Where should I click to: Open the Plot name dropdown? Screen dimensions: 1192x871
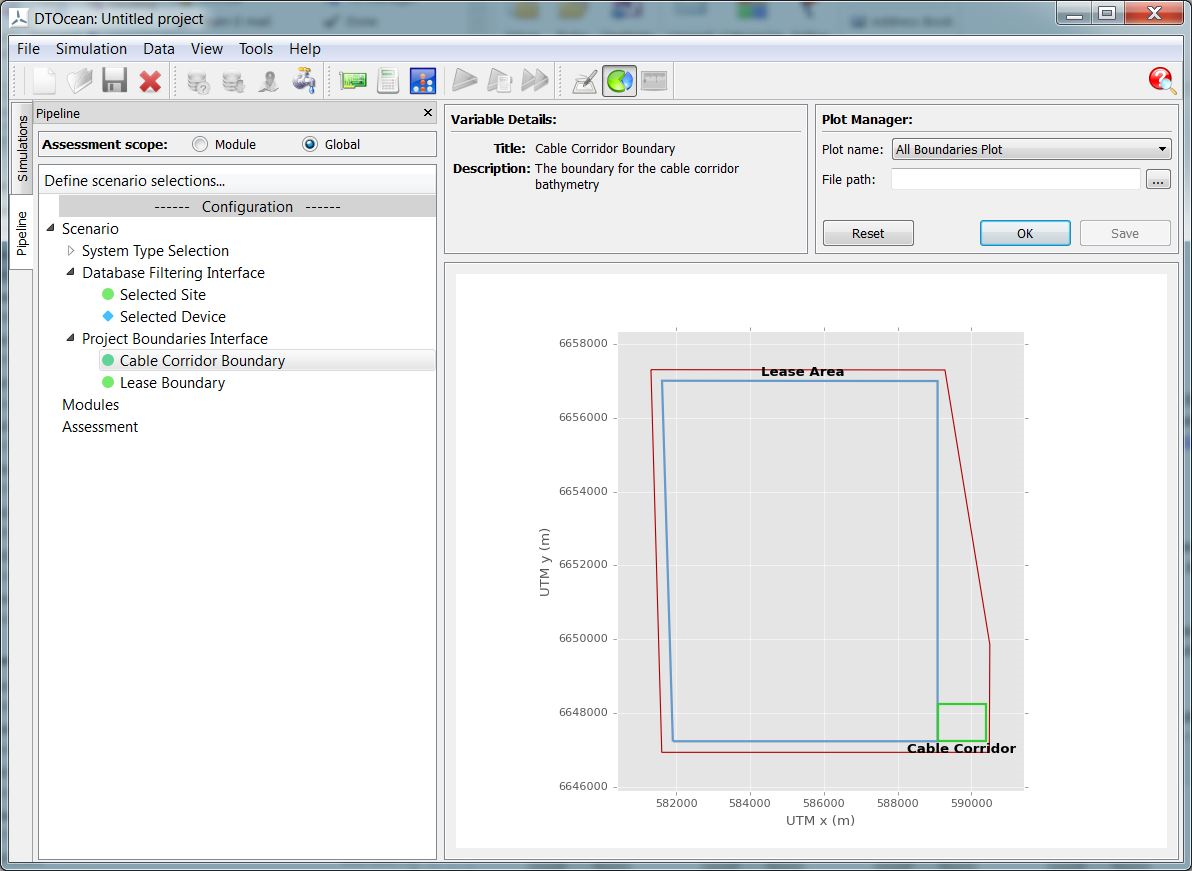tap(1030, 149)
